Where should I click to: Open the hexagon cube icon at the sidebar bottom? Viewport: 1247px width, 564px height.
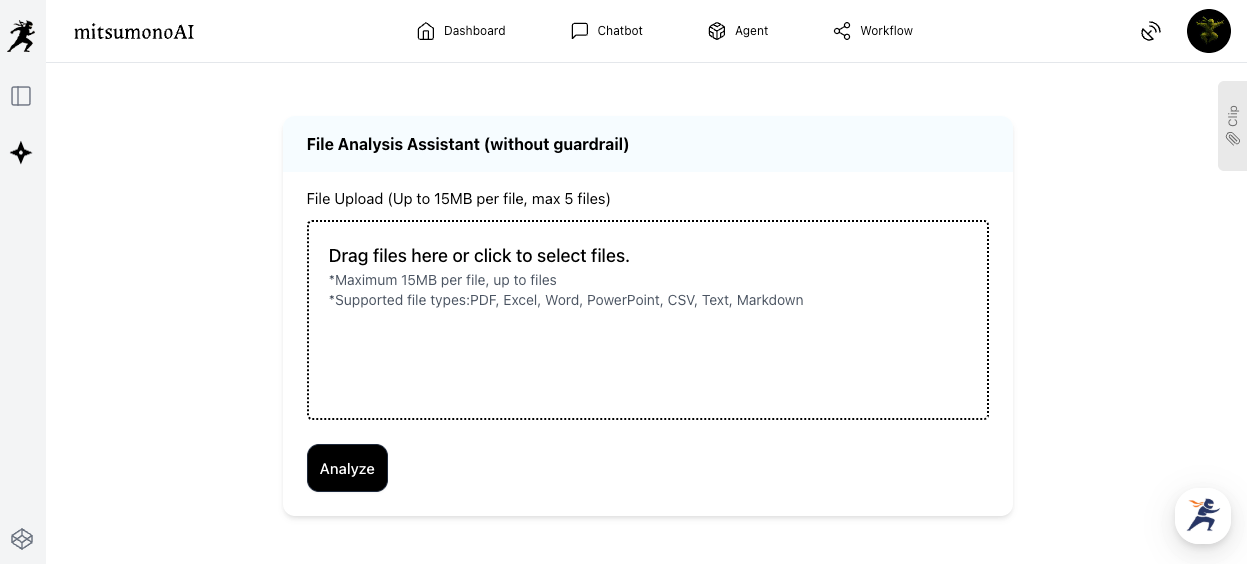click(x=22, y=539)
